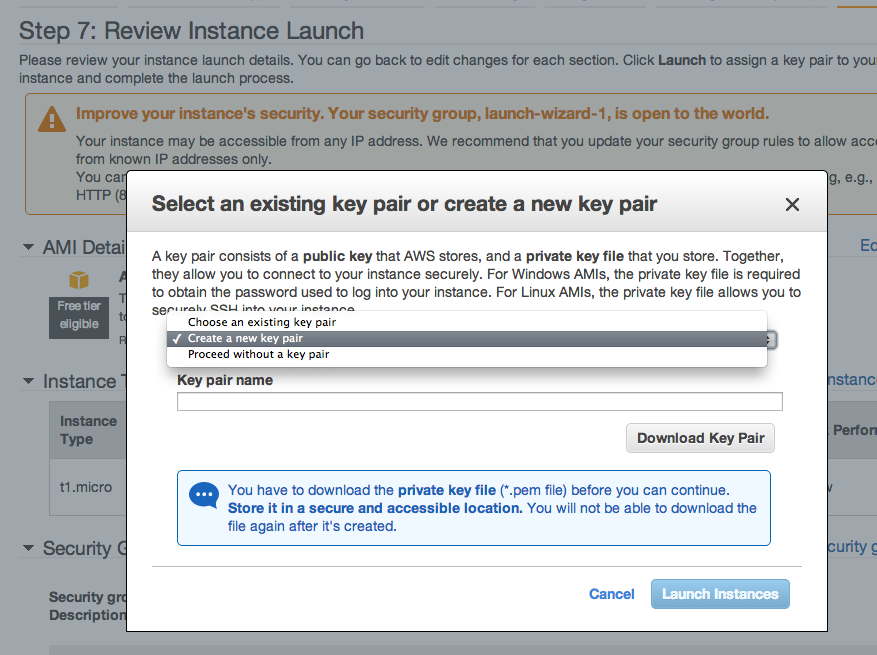Click the Download Key Pair button
This screenshot has width=877, height=655.
pyautogui.click(x=700, y=438)
